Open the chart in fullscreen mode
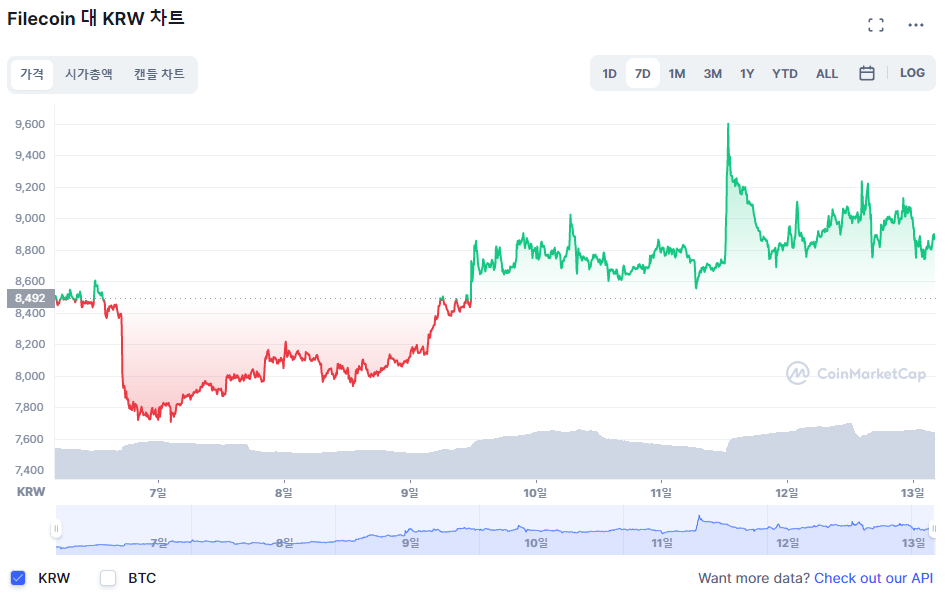Screen dimensions: 950x605 (x=875, y=25)
